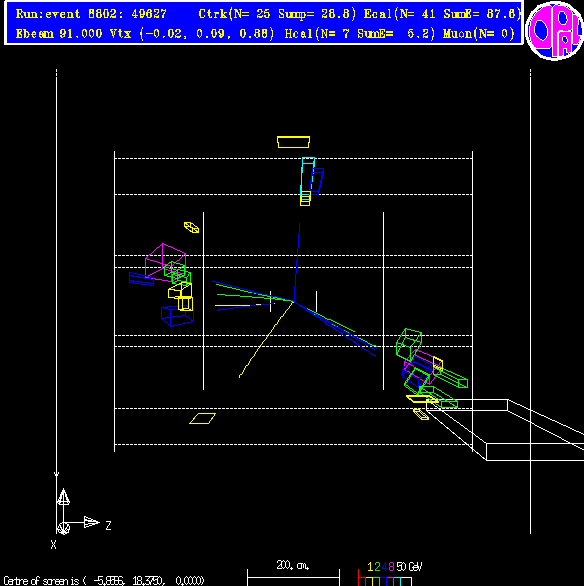Click the yellow 1 GeV legend swatch
The image size is (584, 586).
[369, 582]
